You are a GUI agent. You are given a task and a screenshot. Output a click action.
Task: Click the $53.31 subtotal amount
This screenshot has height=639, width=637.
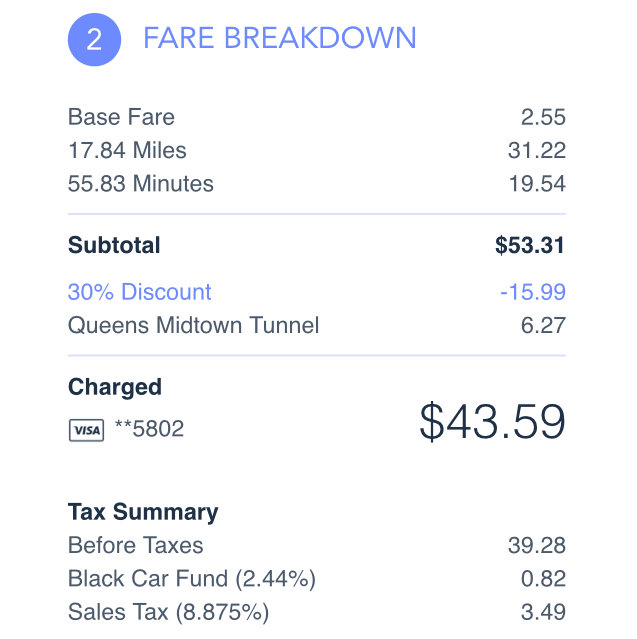pos(530,245)
